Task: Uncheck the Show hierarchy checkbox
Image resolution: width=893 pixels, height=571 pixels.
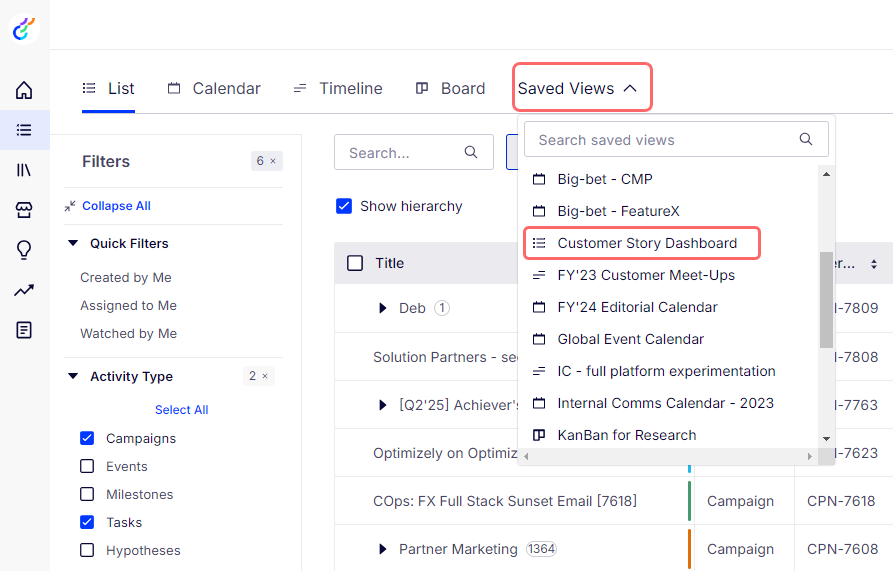Action: (x=344, y=206)
